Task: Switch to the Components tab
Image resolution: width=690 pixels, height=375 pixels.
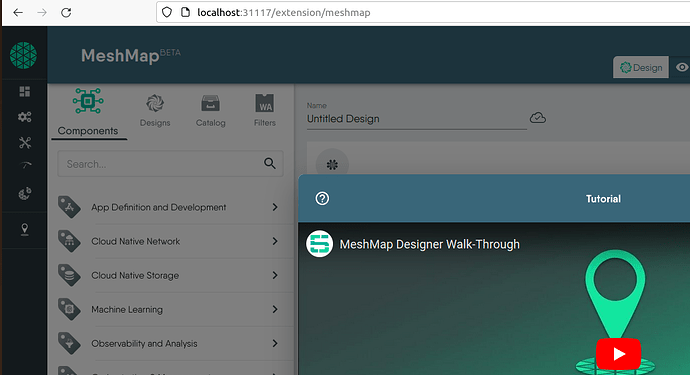Action: pyautogui.click(x=88, y=113)
